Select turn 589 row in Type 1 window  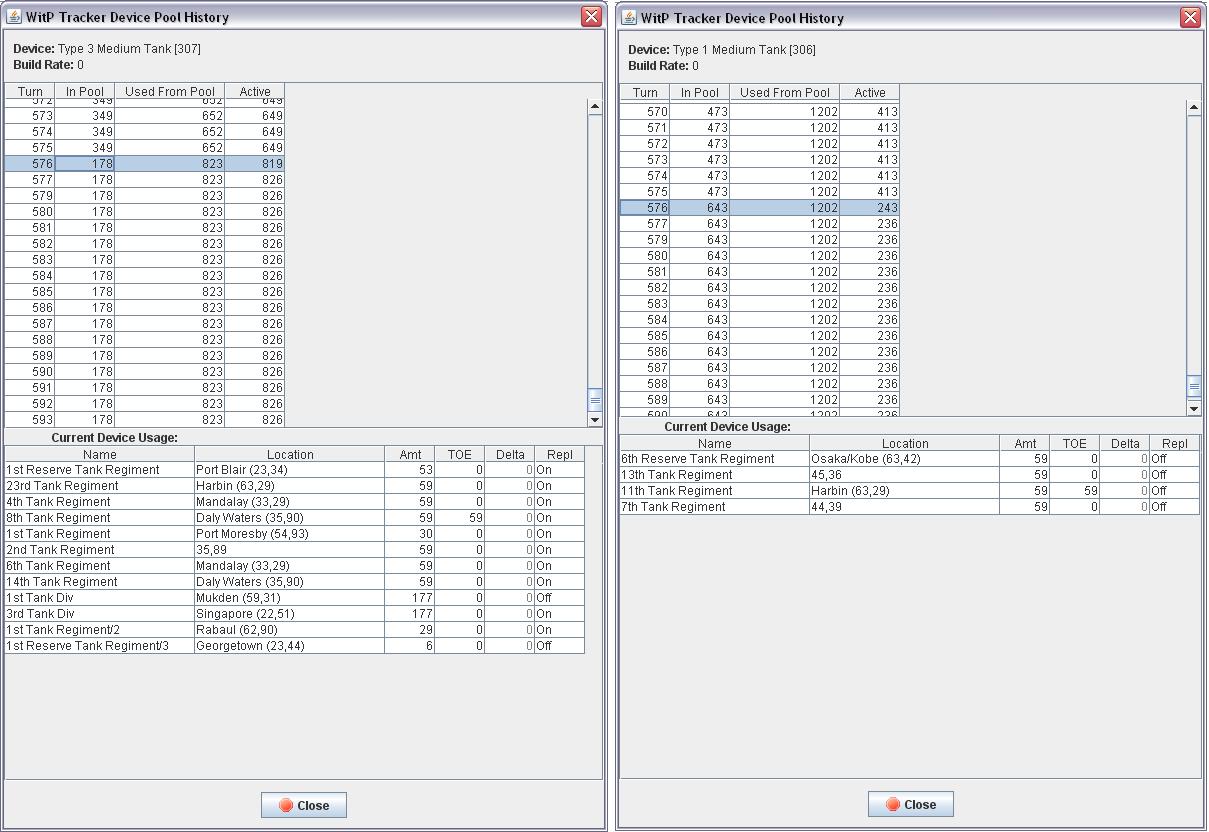point(760,400)
